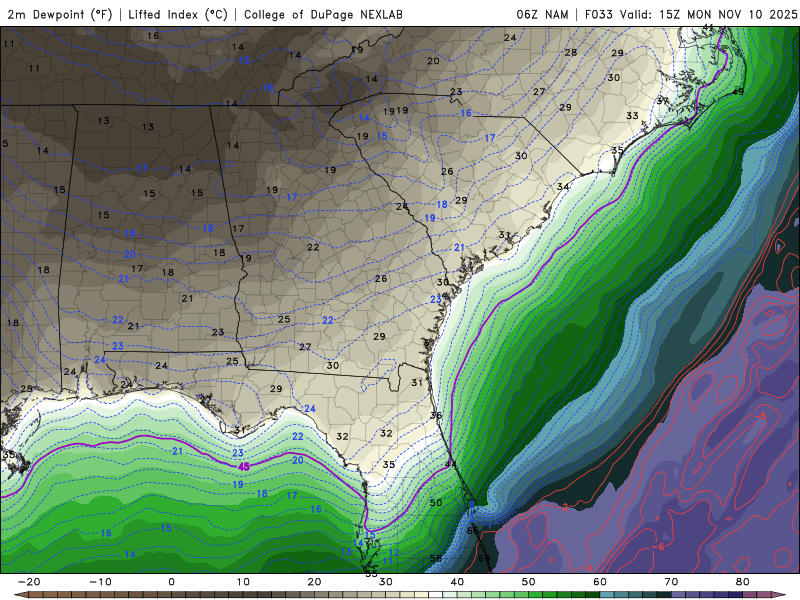Click the "College of DuPage NEXLAB" label
800x600 pixels.
tap(323, 14)
